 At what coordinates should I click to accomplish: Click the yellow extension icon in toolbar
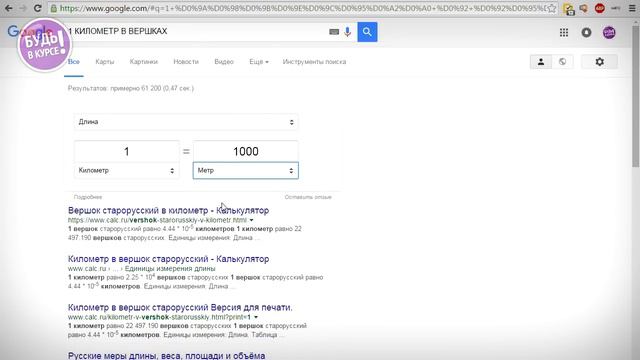[568, 9]
